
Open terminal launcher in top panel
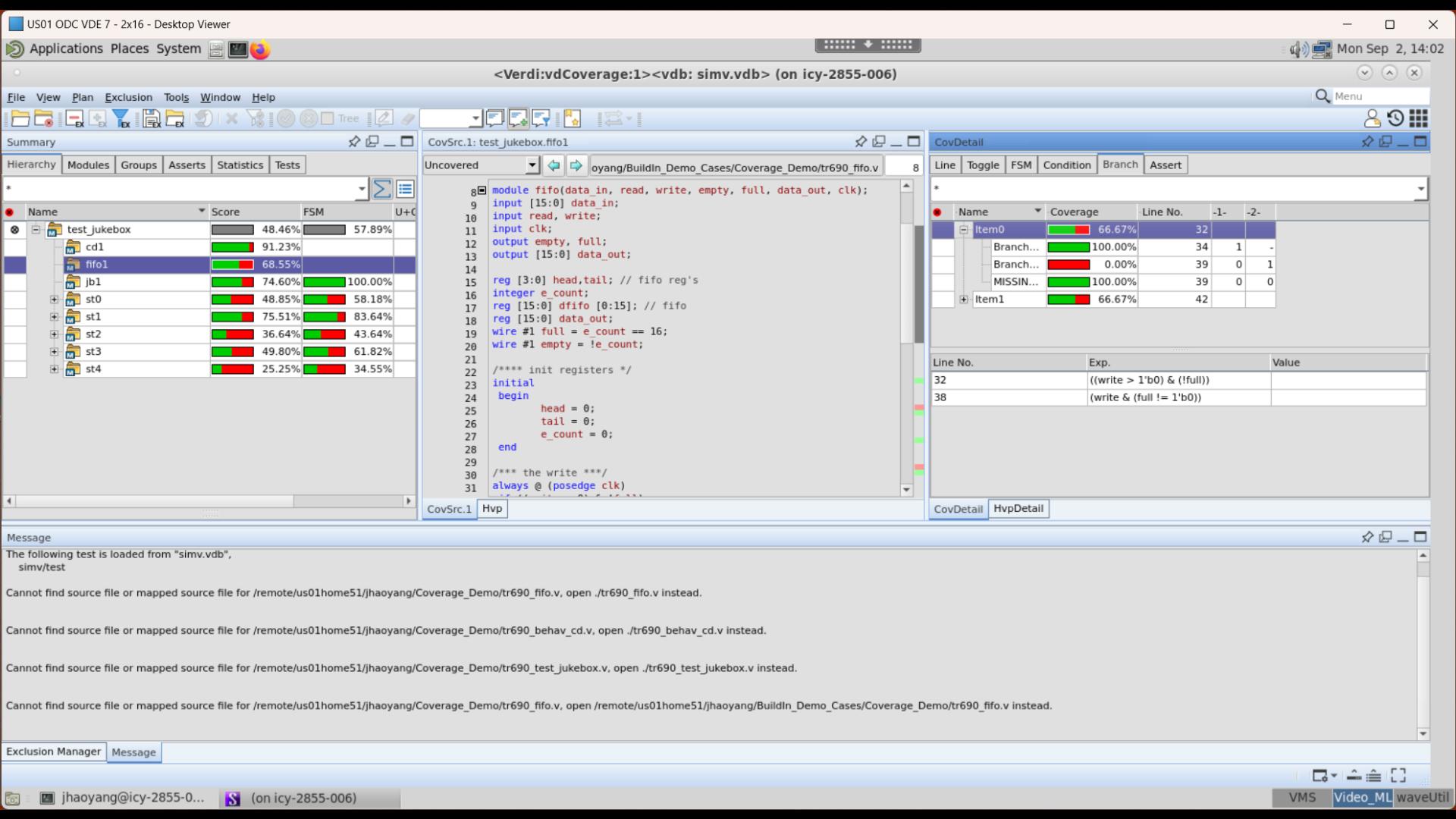click(x=238, y=49)
